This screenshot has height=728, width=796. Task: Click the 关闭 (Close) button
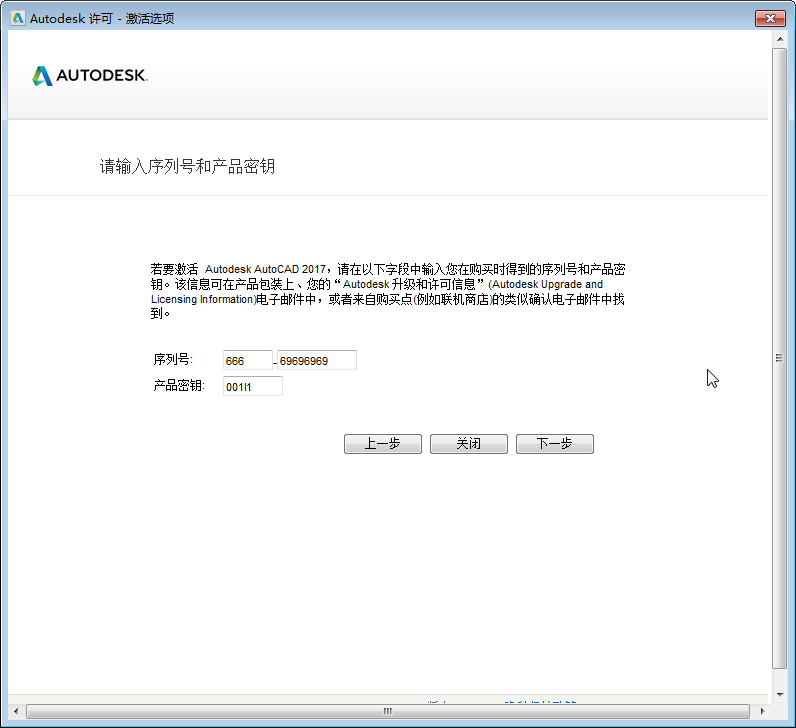(x=469, y=444)
